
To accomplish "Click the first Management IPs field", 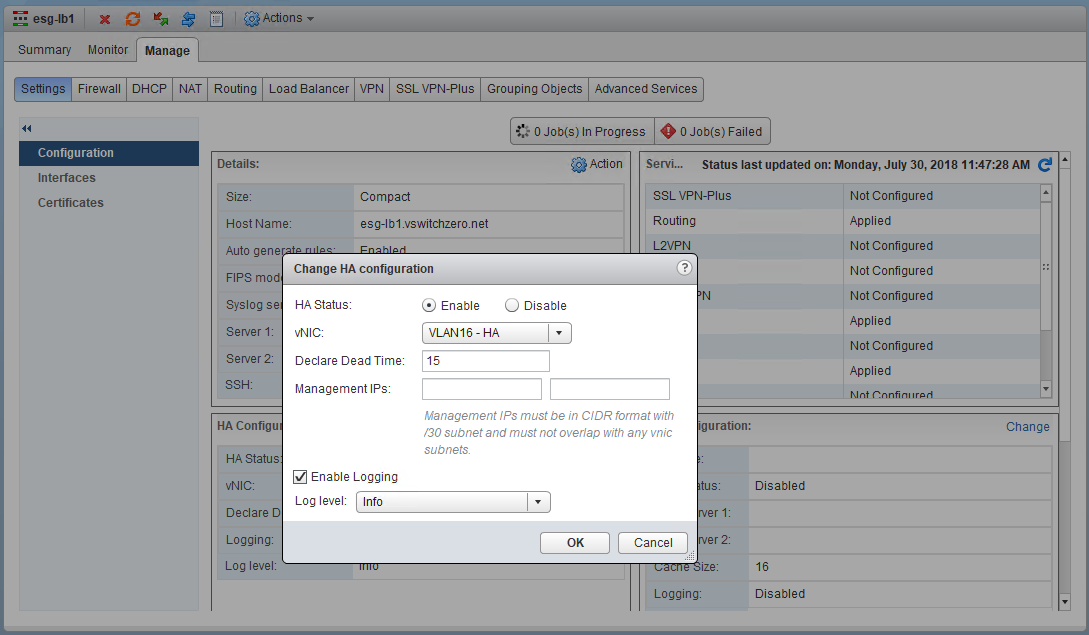I will tap(482, 389).
